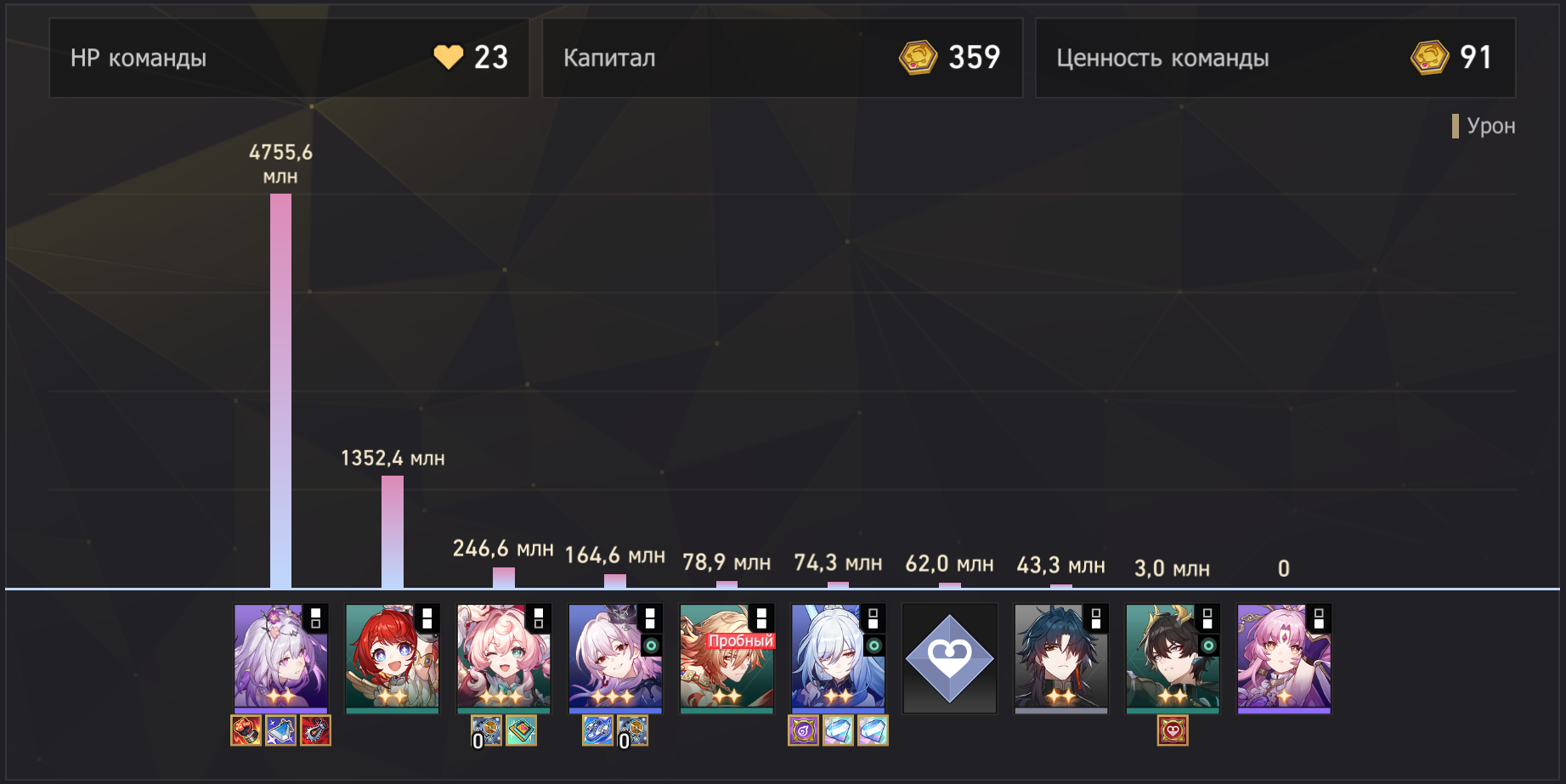
Task: Toggle the Урон legend item
Action: tap(1484, 126)
